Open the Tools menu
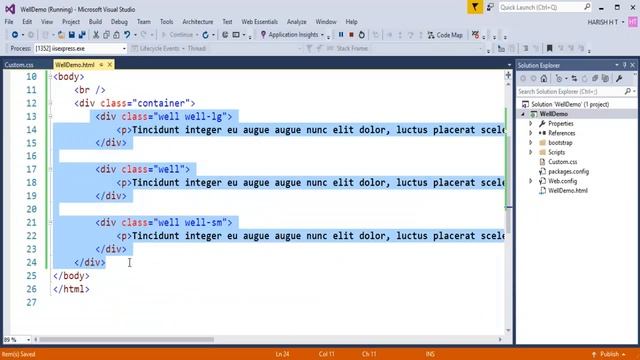 coord(167,22)
